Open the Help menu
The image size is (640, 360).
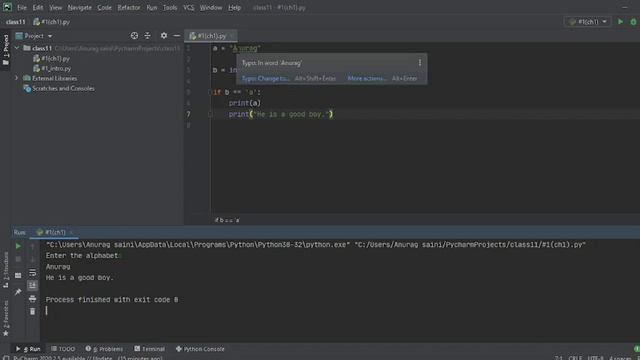[234, 7]
